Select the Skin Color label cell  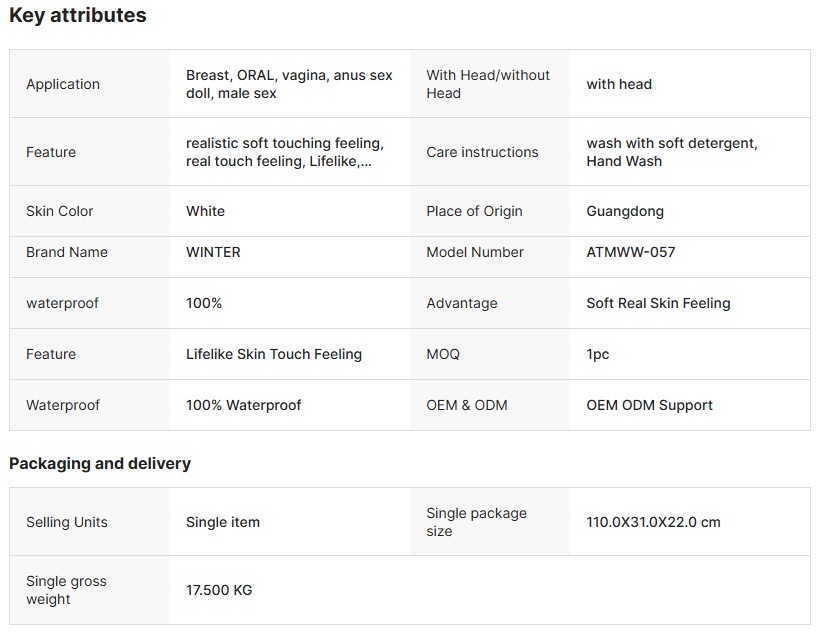pos(90,211)
